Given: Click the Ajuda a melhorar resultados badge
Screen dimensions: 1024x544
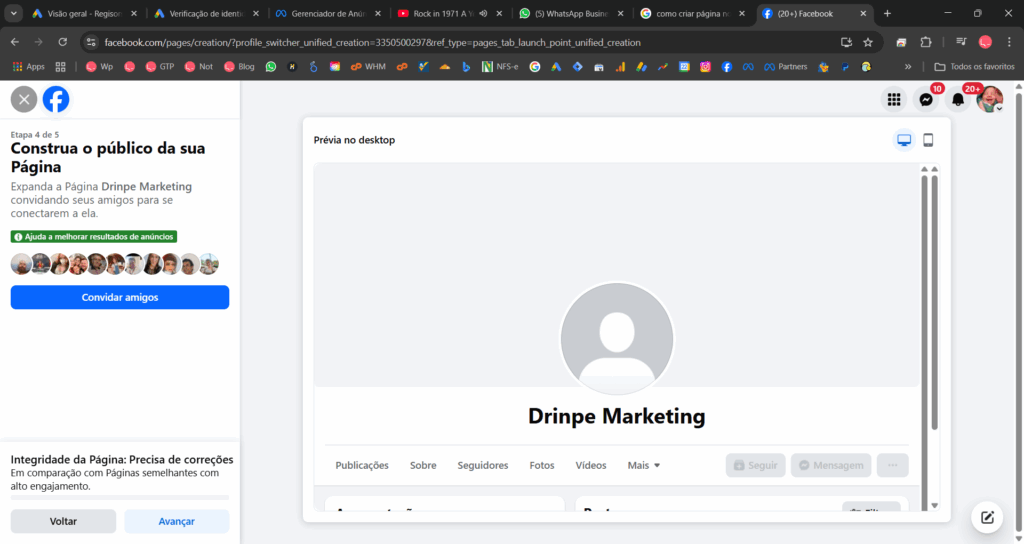Looking at the screenshot, I should [x=93, y=236].
